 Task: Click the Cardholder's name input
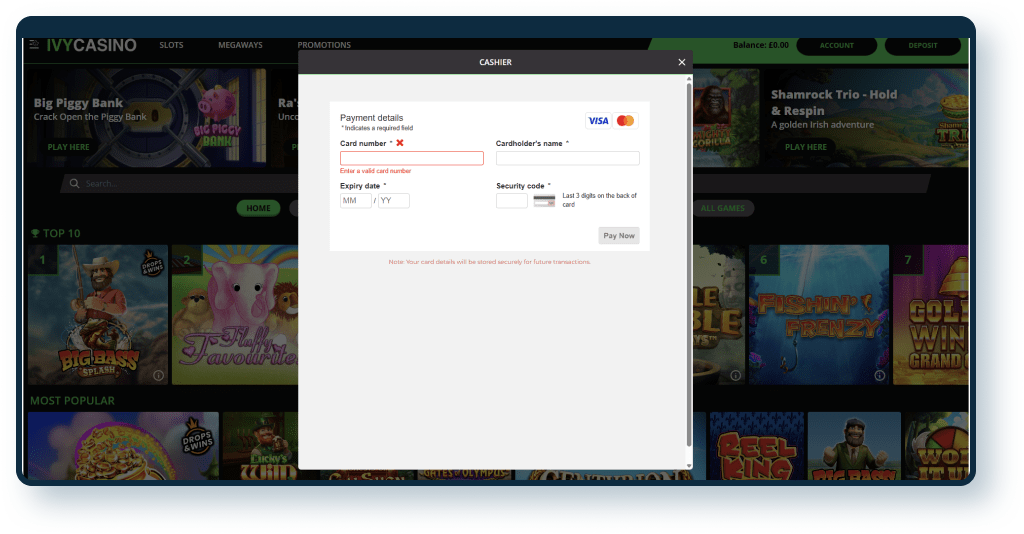tap(567, 158)
